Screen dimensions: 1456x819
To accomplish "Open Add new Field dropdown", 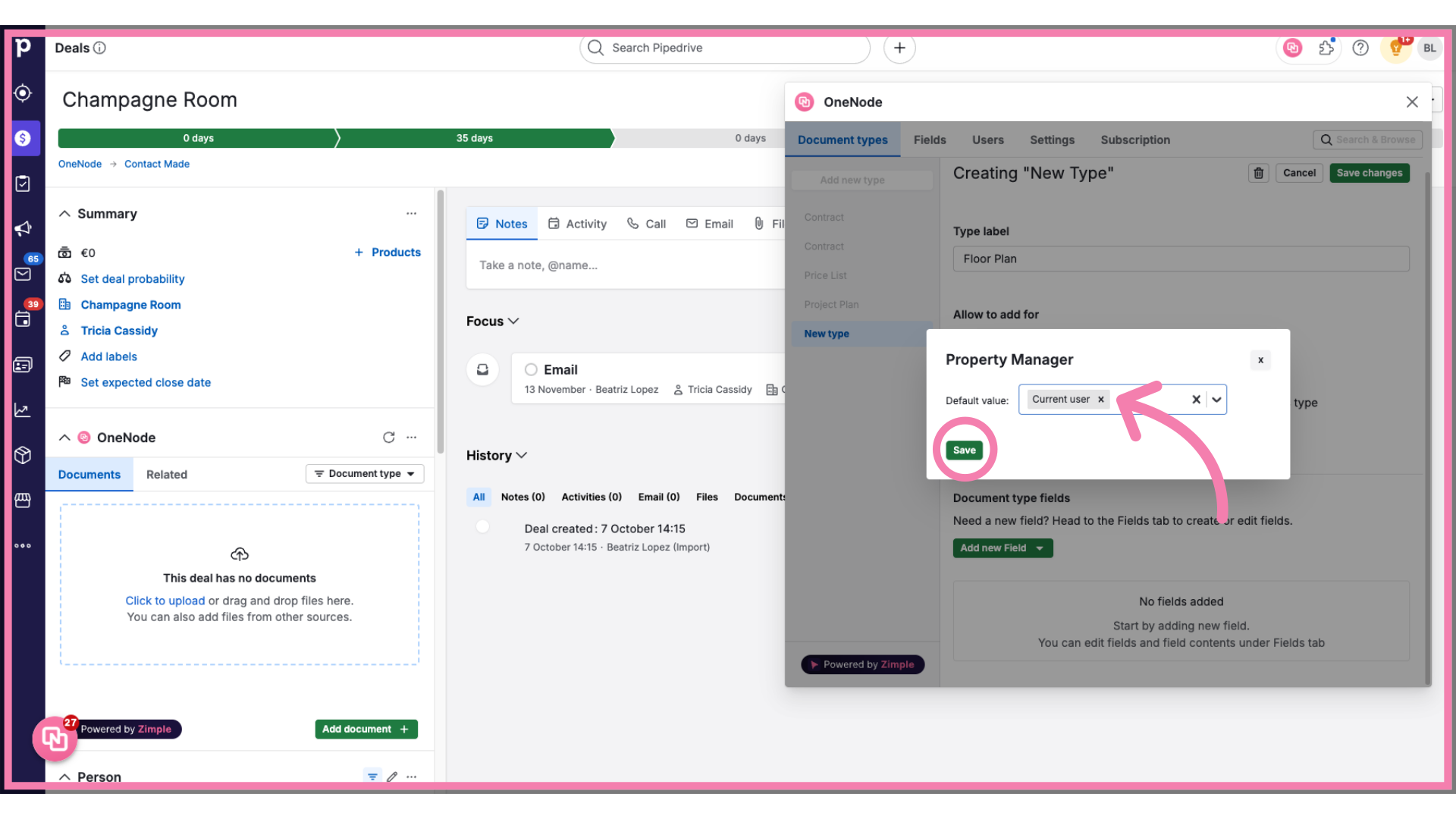I will [x=1003, y=548].
